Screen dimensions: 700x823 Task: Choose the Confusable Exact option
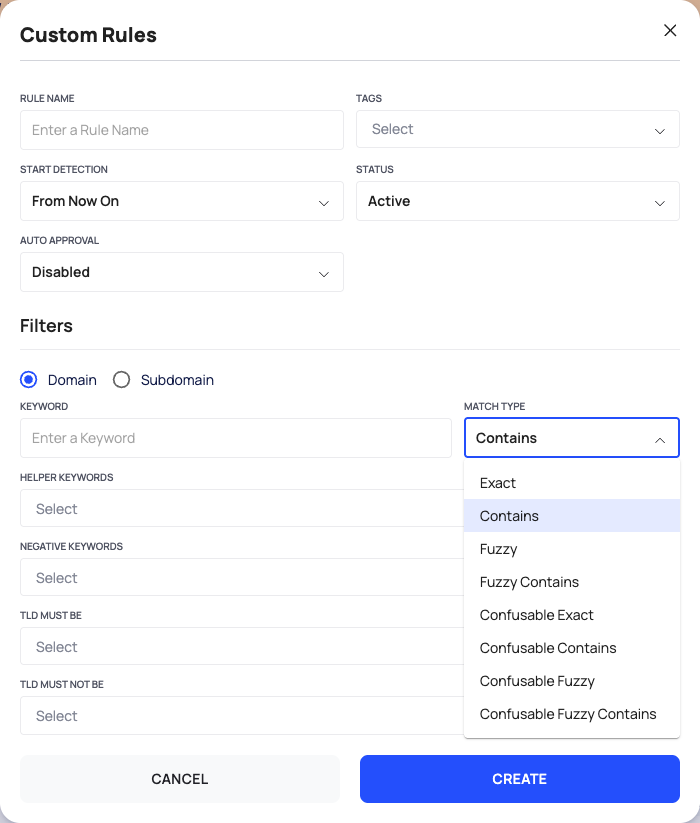(x=572, y=615)
